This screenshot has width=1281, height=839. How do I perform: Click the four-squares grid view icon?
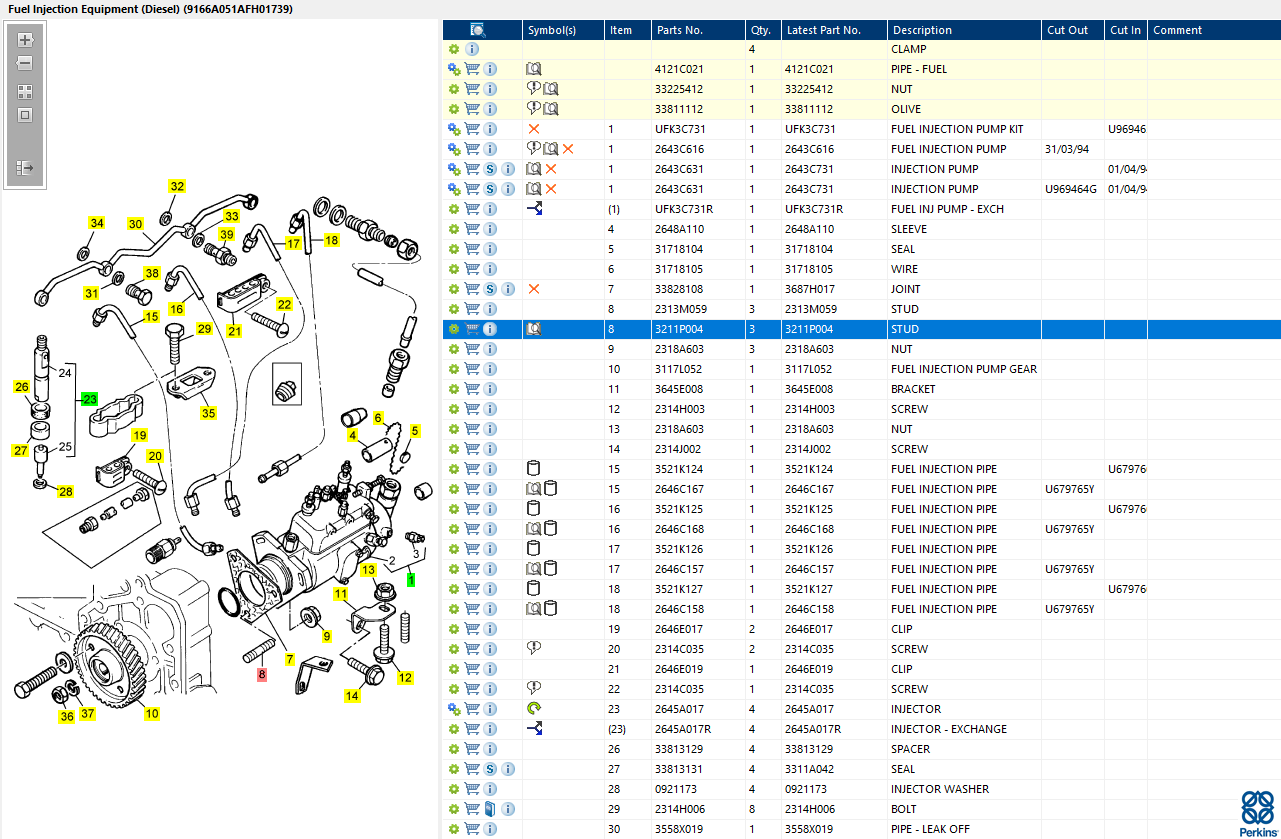[25, 92]
